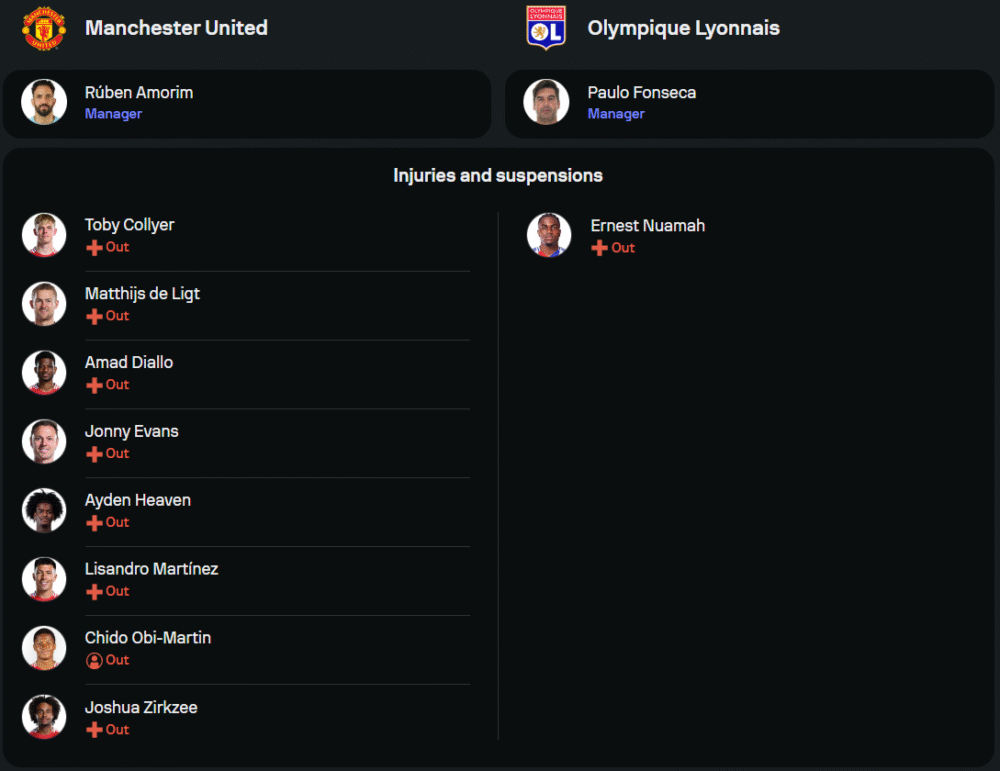This screenshot has height=771, width=1000.
Task: View Ernest Nuamah's player name link
Action: (647, 226)
